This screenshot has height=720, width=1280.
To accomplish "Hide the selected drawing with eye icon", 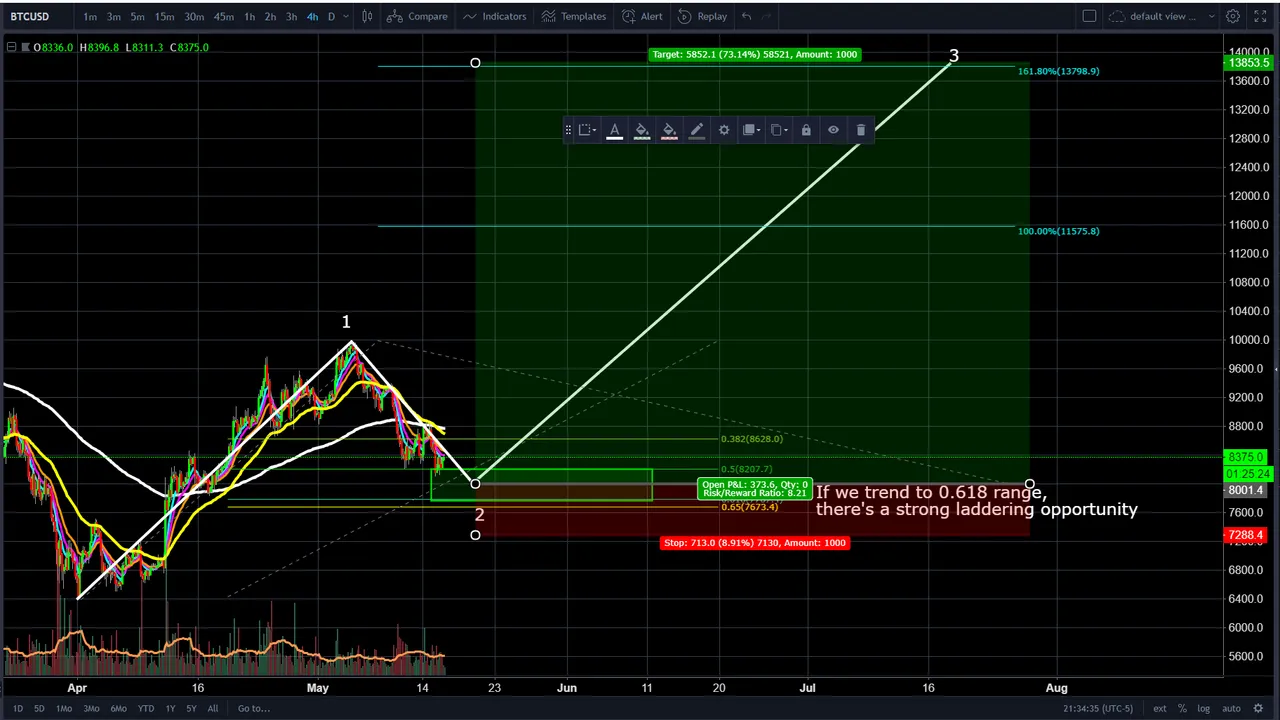I will tap(833, 130).
